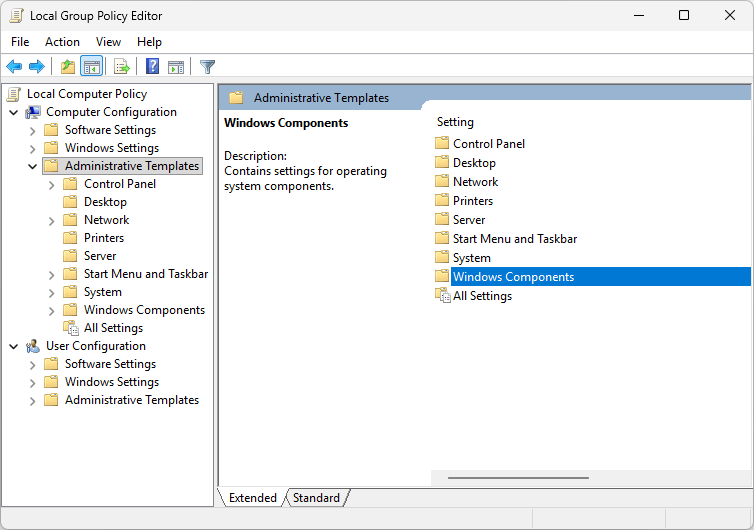The height and width of the screenshot is (530, 754).
Task: Click the horizontal scrollbar in right pane
Action: point(518,478)
